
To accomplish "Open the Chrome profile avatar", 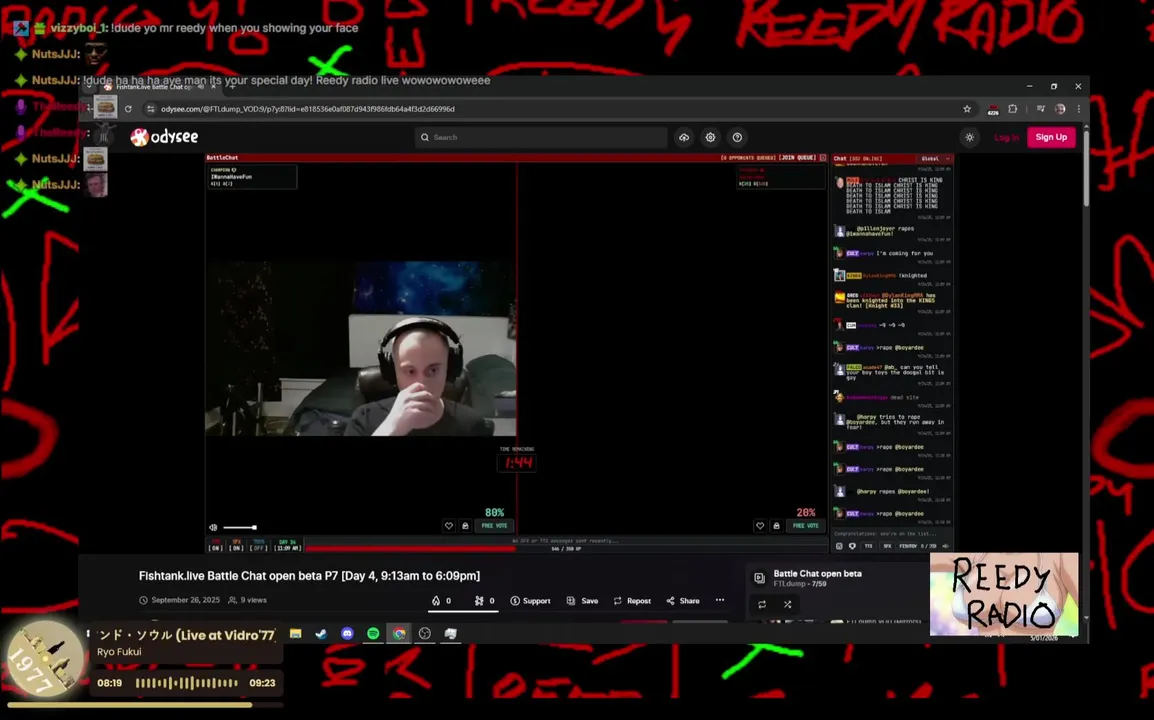I will pyautogui.click(x=1060, y=109).
